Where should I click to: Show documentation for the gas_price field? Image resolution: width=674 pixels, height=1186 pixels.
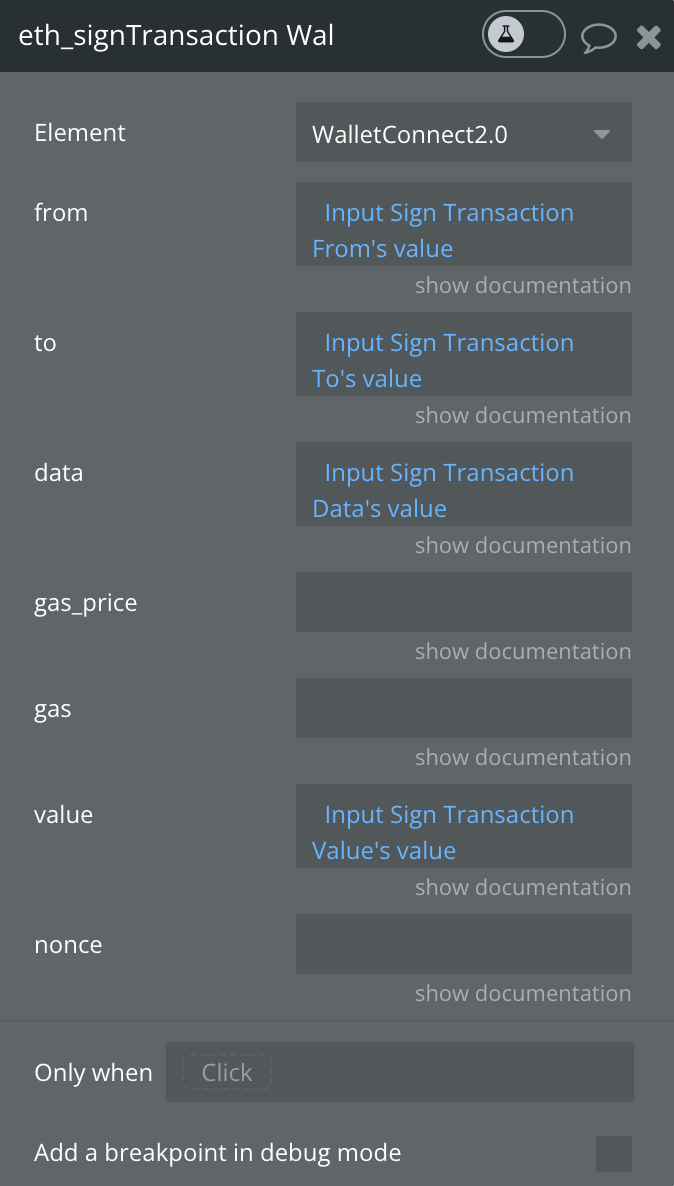[523, 651]
